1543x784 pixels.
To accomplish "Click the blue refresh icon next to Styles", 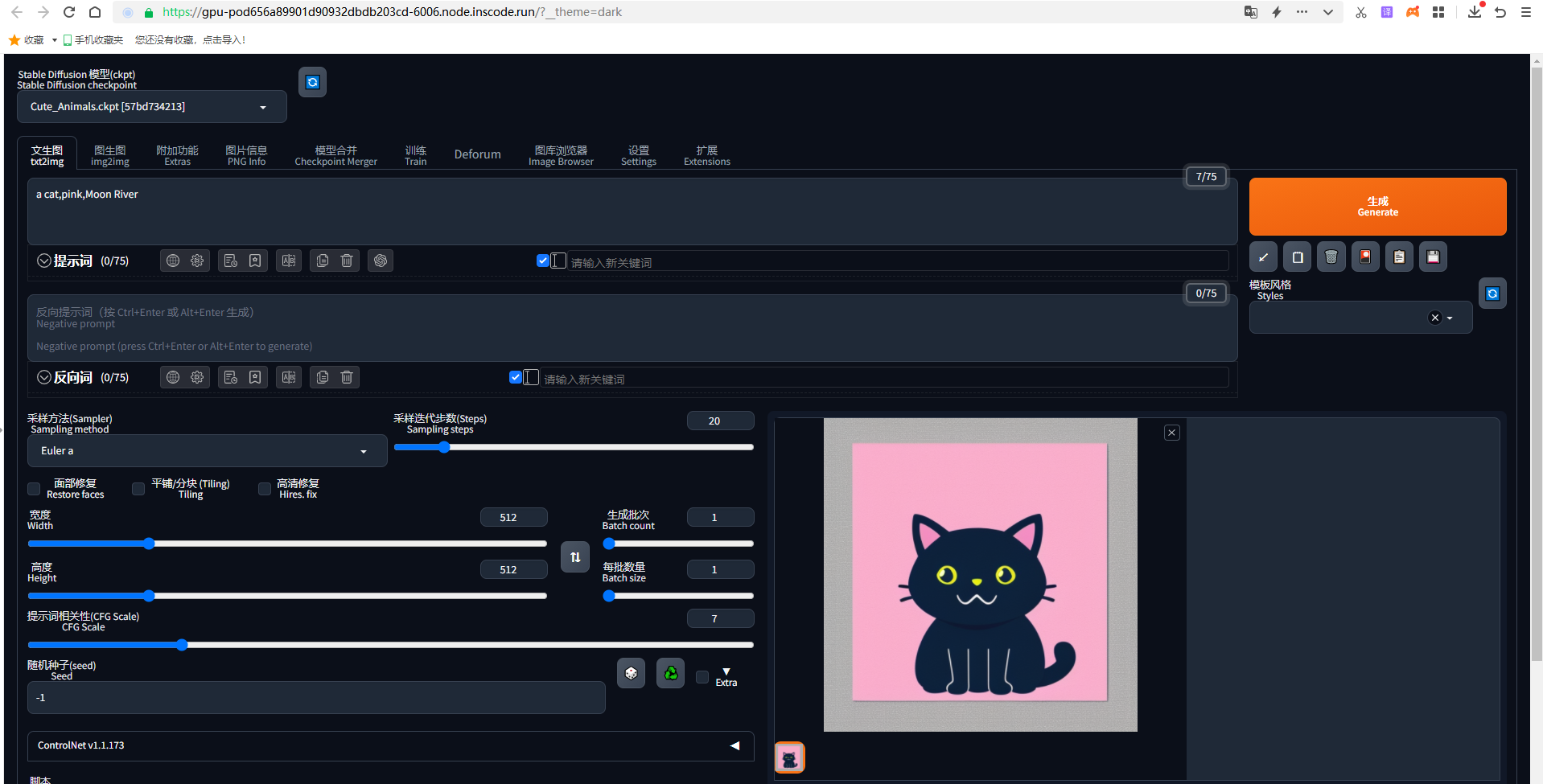I will point(1492,293).
